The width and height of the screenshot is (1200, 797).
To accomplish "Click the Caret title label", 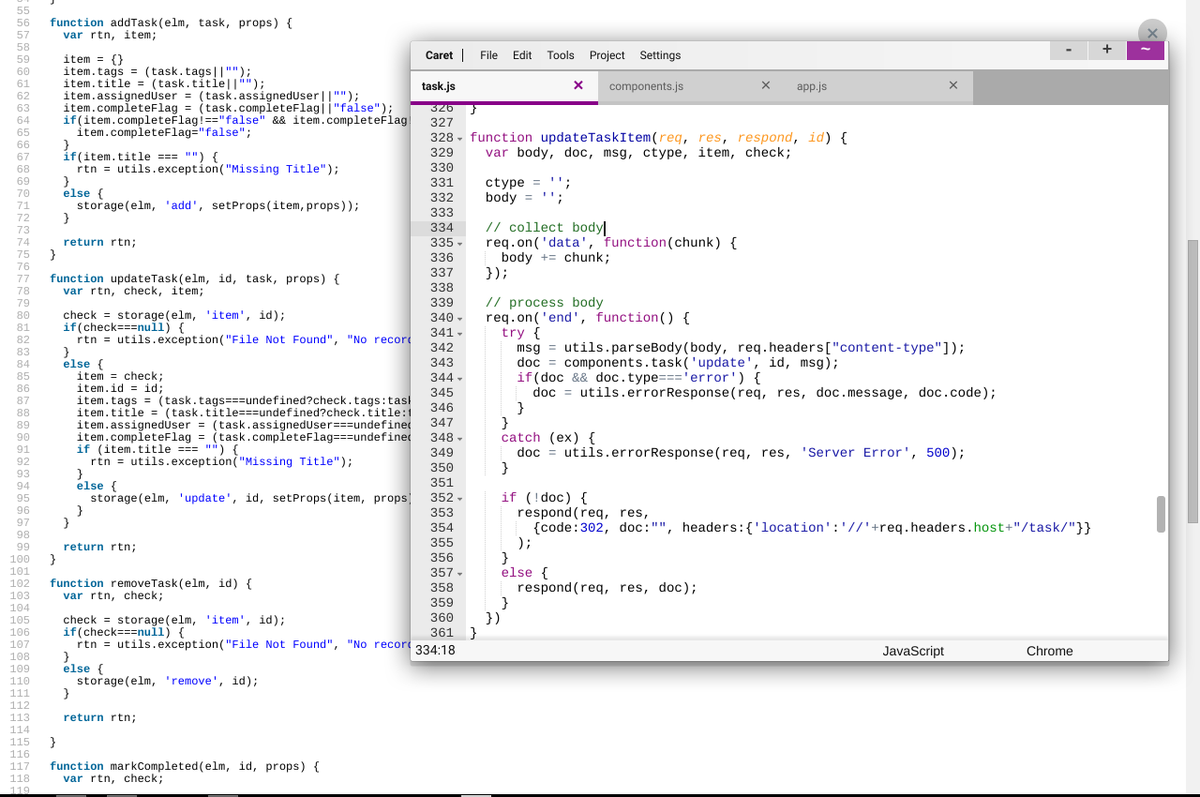I will pos(439,55).
